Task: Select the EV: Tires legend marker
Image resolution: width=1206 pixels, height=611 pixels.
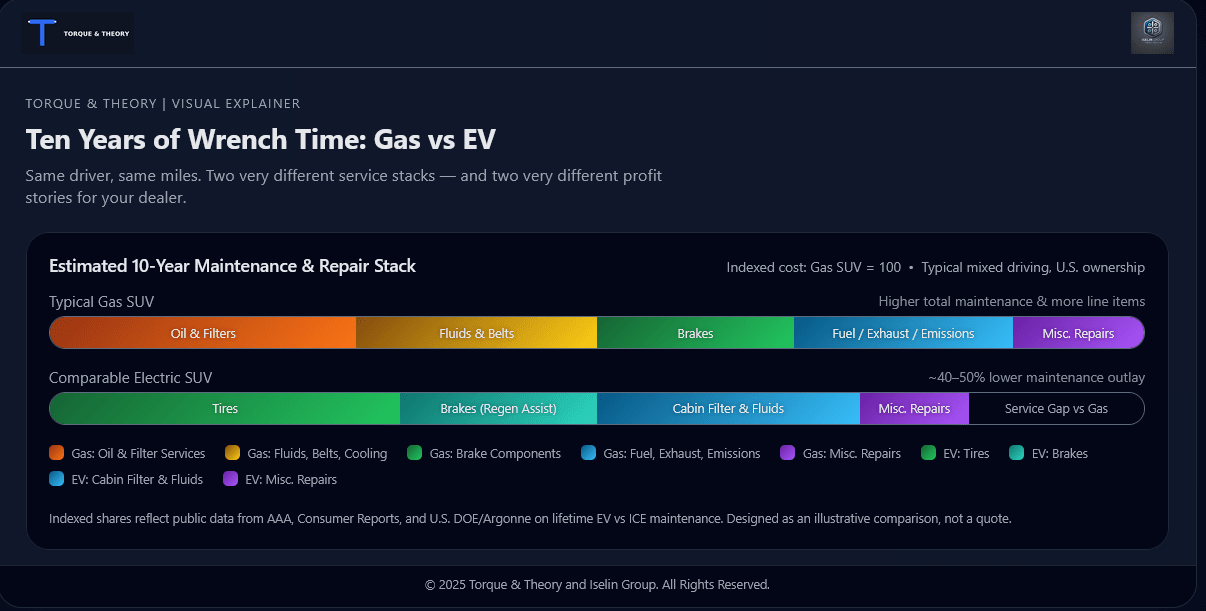Action: coord(930,453)
